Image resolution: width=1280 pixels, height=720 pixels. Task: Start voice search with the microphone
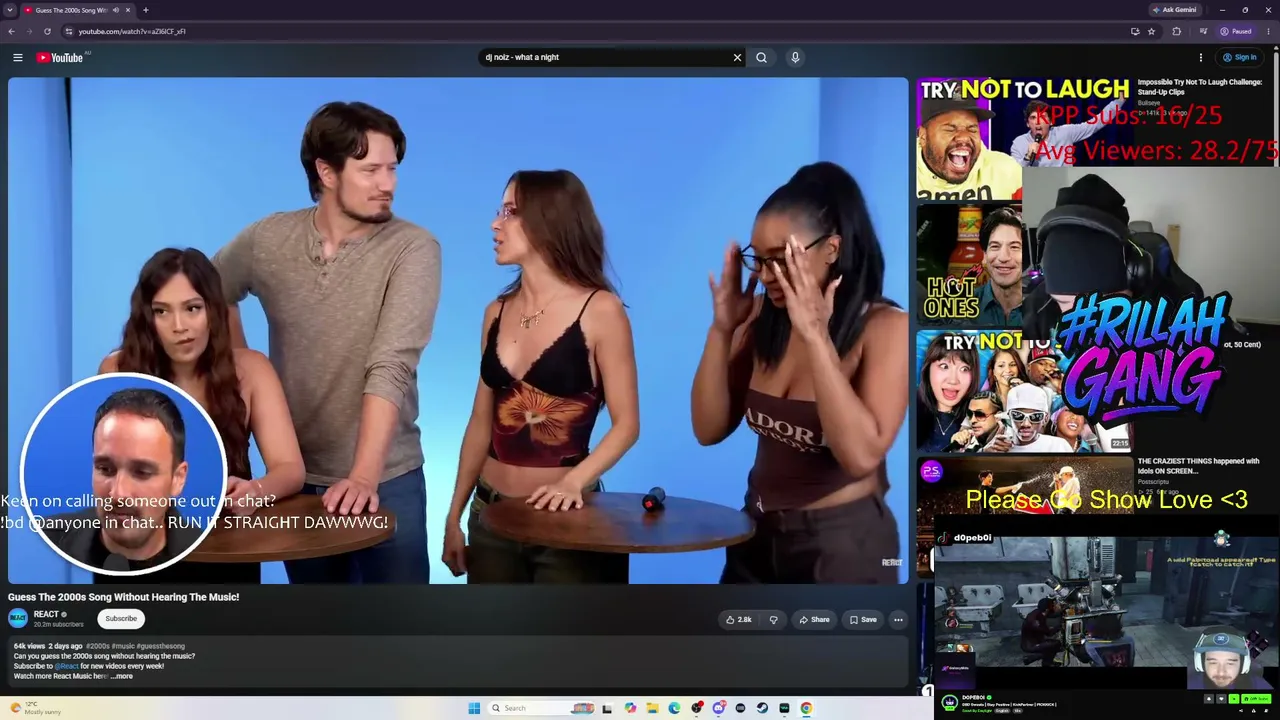(795, 58)
